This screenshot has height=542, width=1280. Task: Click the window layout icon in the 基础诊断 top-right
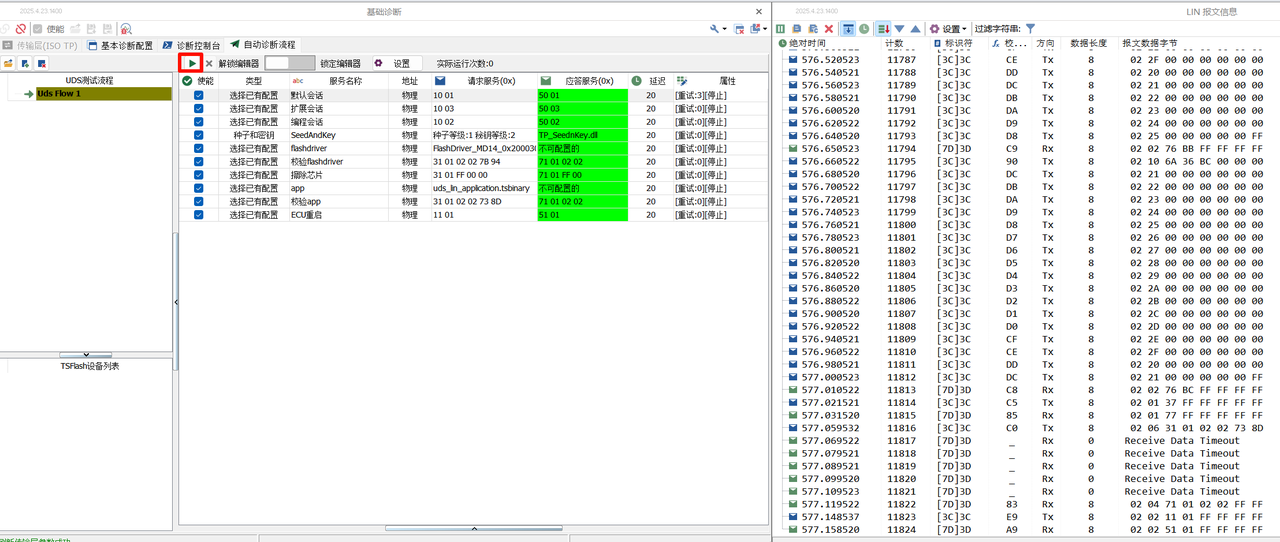[x=753, y=29]
